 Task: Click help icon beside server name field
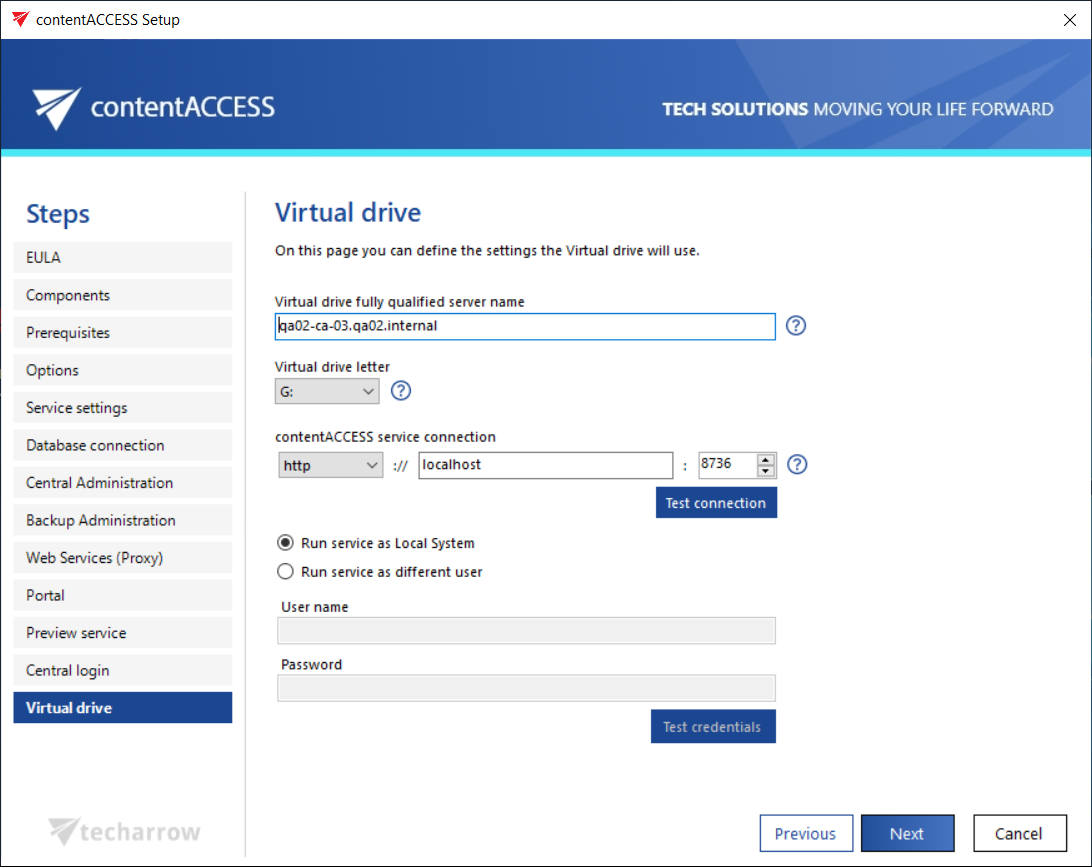click(x=796, y=326)
